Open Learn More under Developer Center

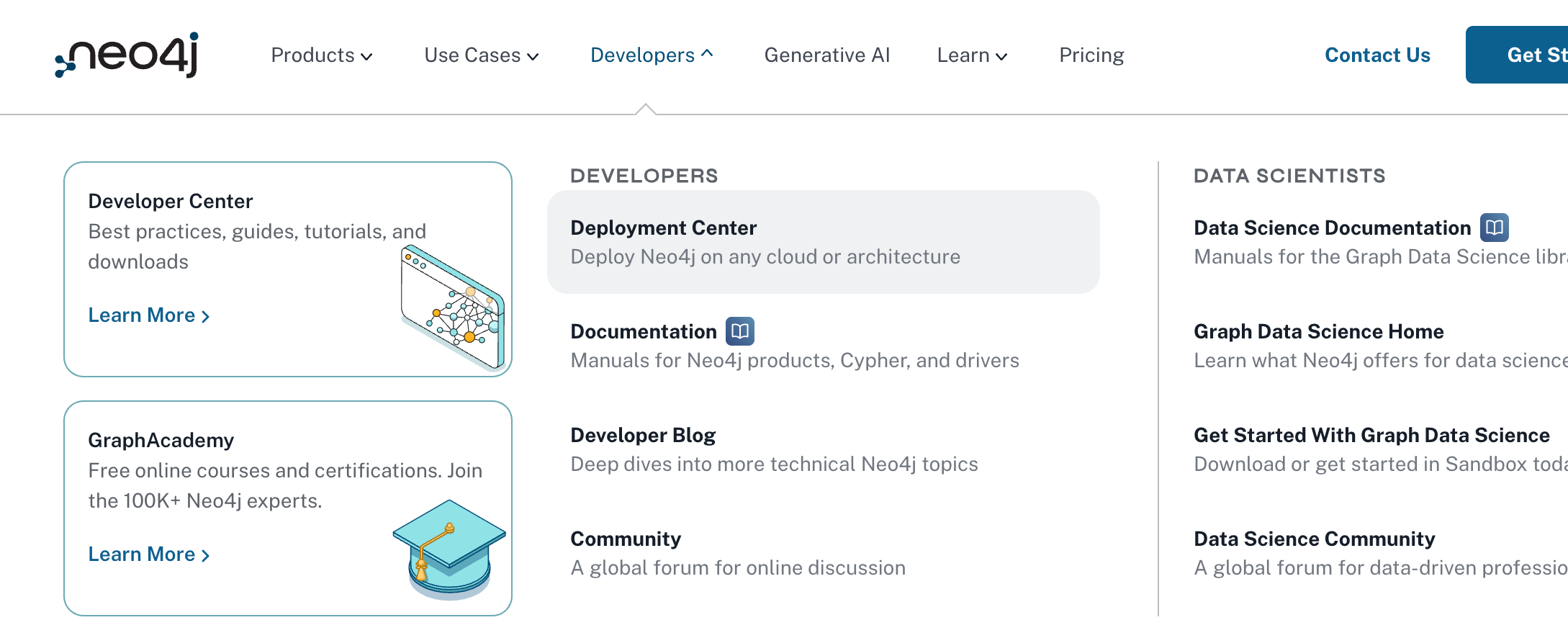tap(149, 315)
